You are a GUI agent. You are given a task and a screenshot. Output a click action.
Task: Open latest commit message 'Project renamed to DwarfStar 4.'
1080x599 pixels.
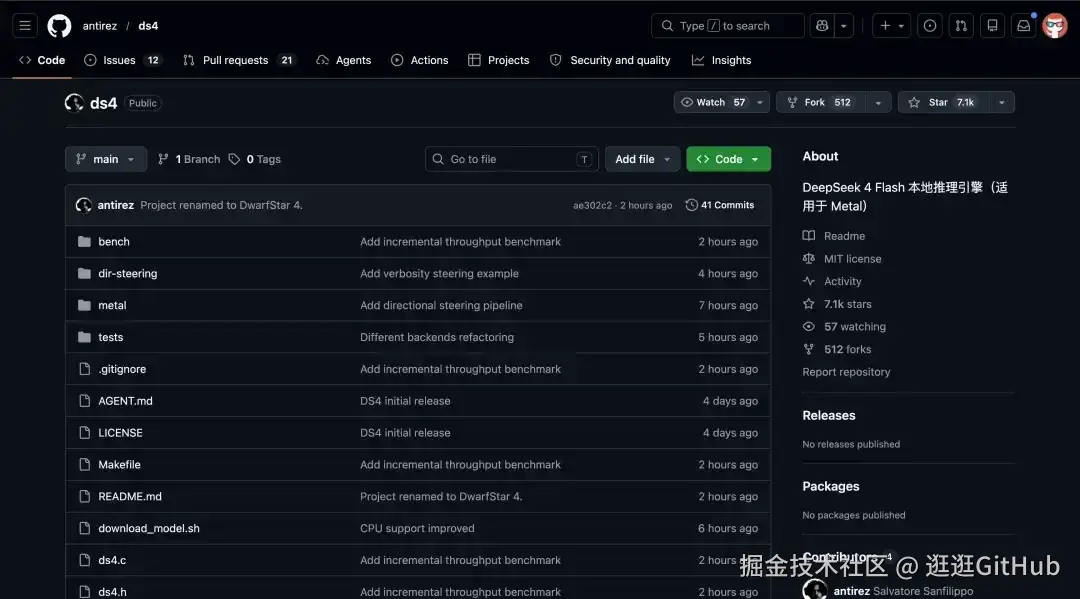(221, 205)
